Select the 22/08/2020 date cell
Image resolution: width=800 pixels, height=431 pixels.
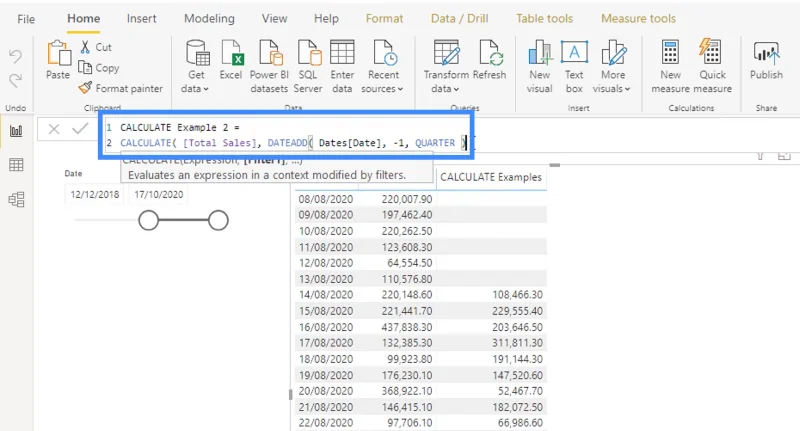pyautogui.click(x=326, y=423)
